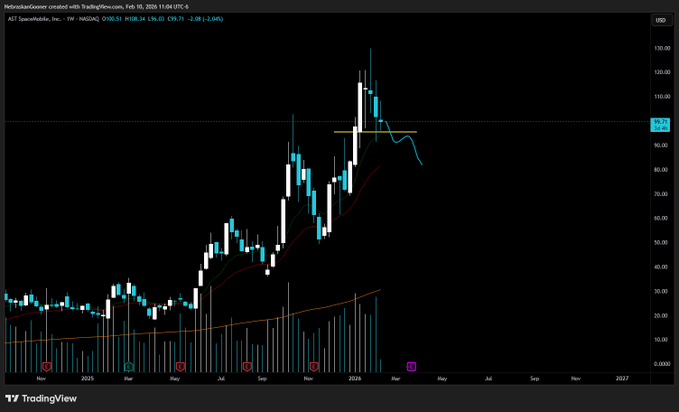Click the current price label 99.71

tap(660, 122)
